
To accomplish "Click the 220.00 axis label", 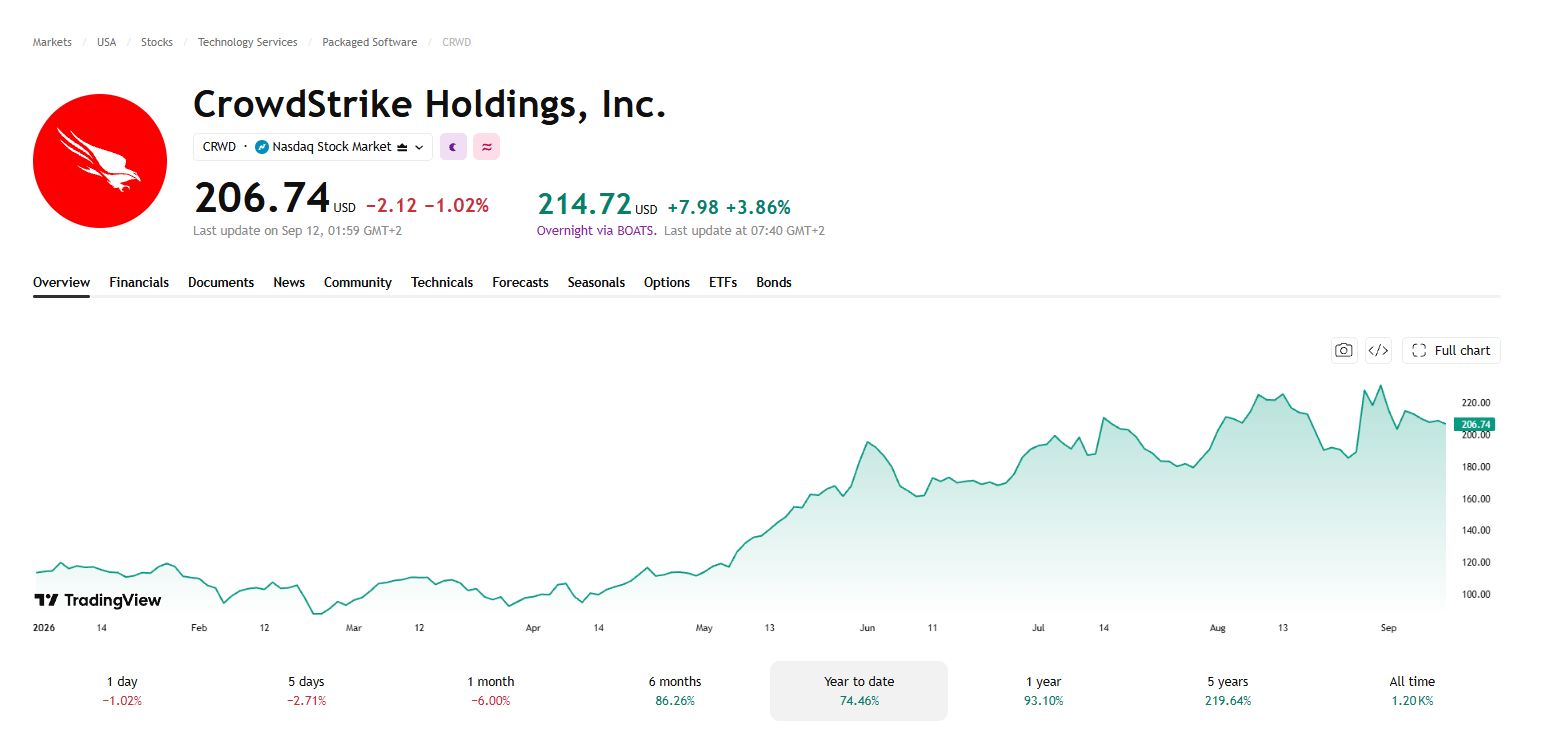I will click(1476, 403).
